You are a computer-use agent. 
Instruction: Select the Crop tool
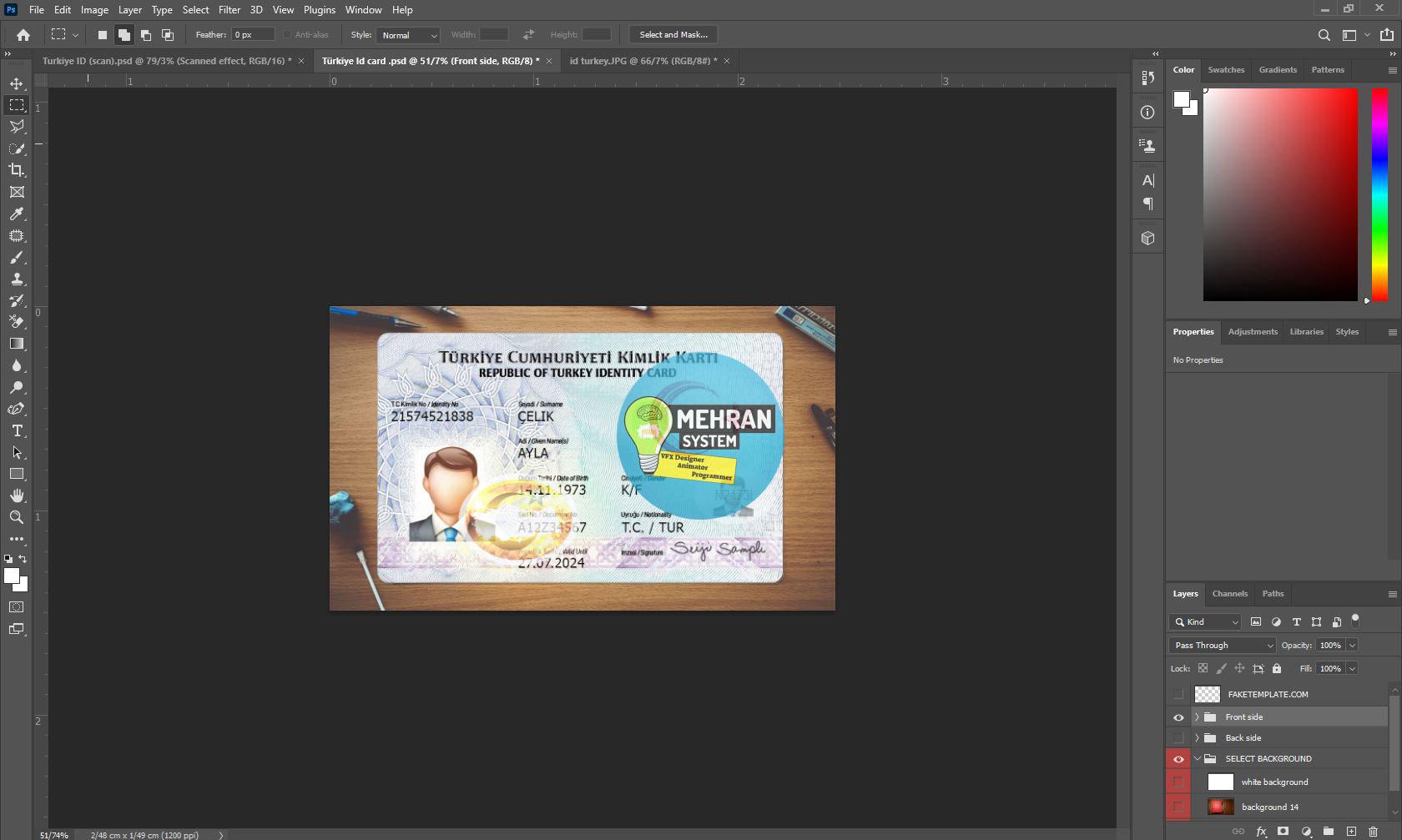click(17, 170)
